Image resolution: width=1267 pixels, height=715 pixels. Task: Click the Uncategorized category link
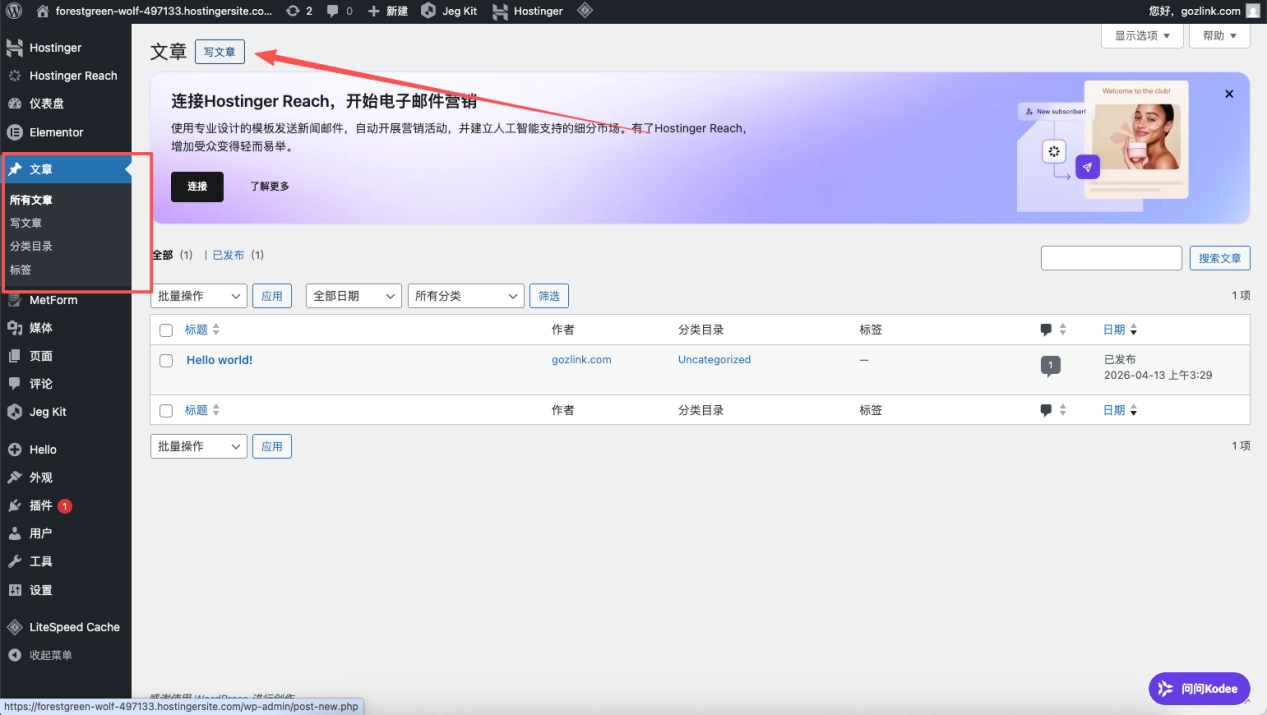coord(714,360)
